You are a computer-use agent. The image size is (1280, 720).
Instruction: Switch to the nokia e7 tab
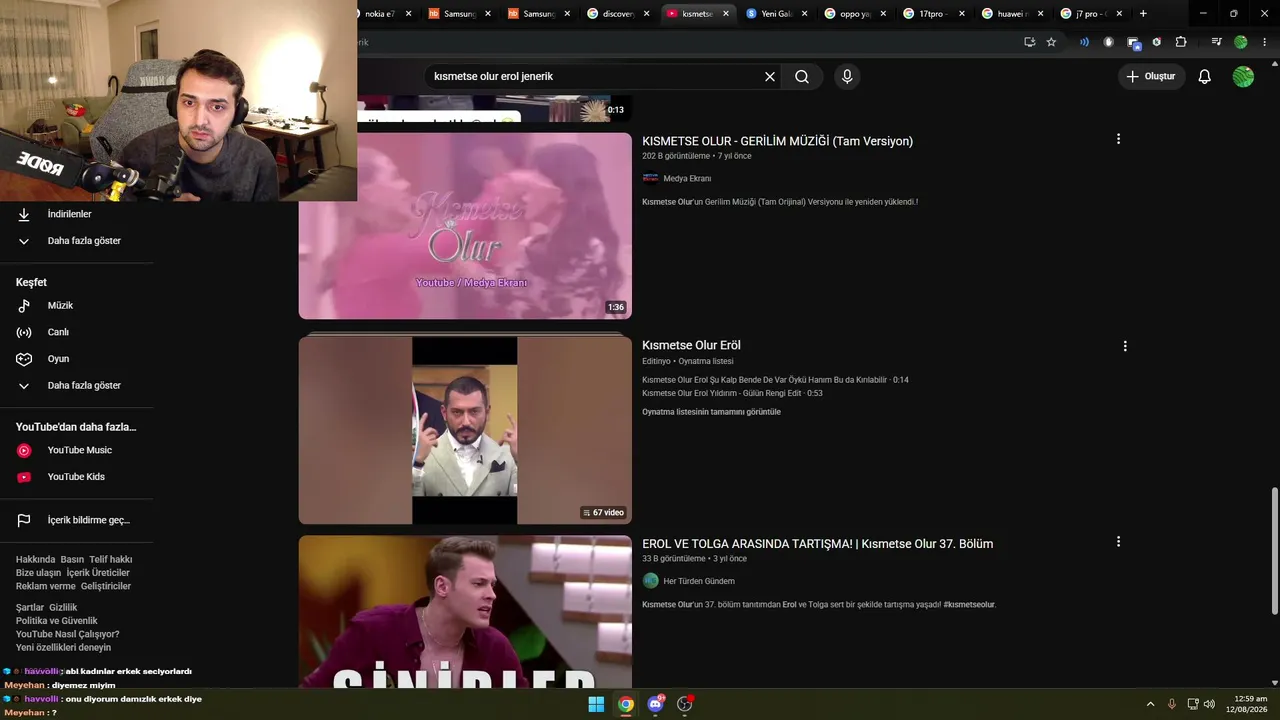(381, 14)
